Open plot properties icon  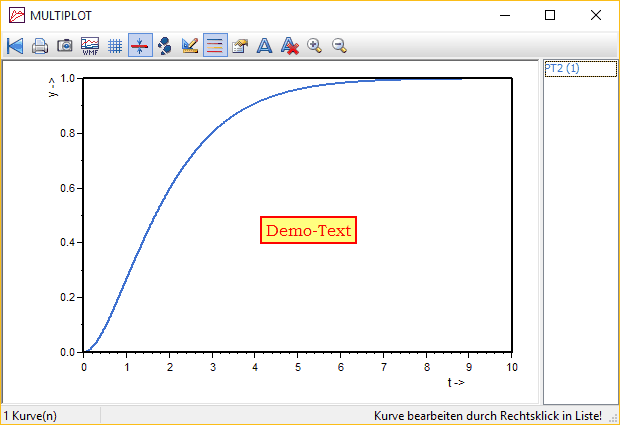point(240,45)
